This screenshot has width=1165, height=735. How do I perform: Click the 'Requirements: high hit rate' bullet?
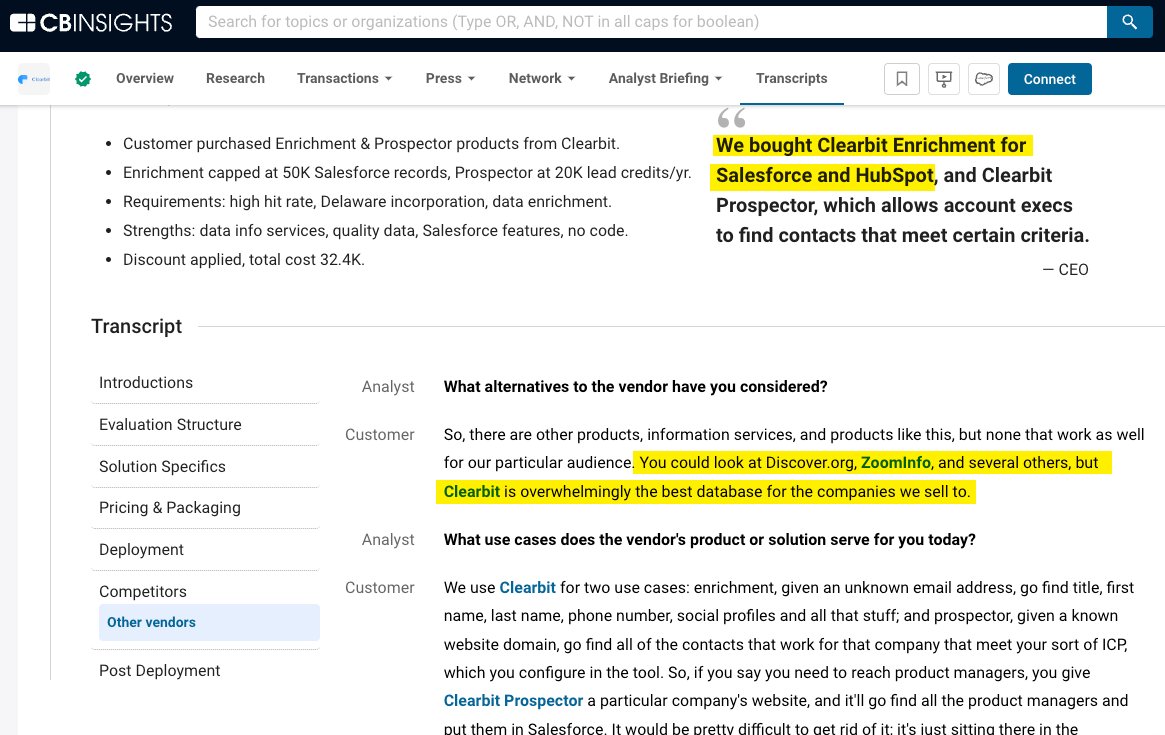pyautogui.click(x=367, y=201)
